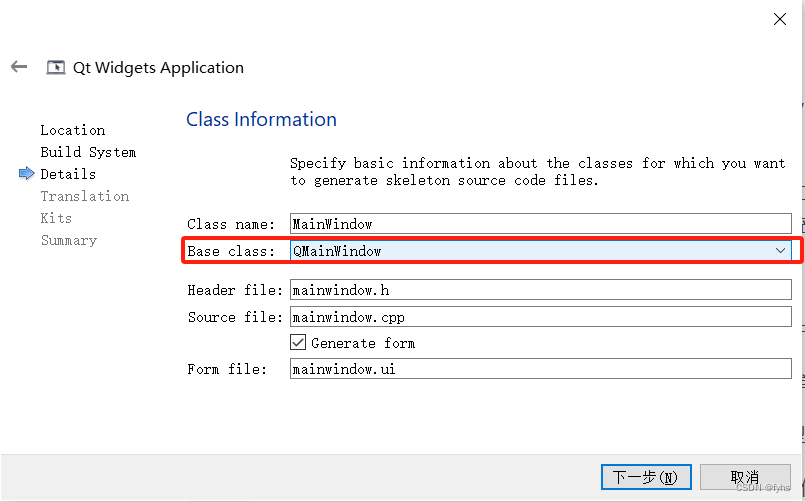Image resolution: width=805 pixels, height=502 pixels.
Task: Go back with the arrow beside Qt Widgets Application
Action: tap(19, 67)
